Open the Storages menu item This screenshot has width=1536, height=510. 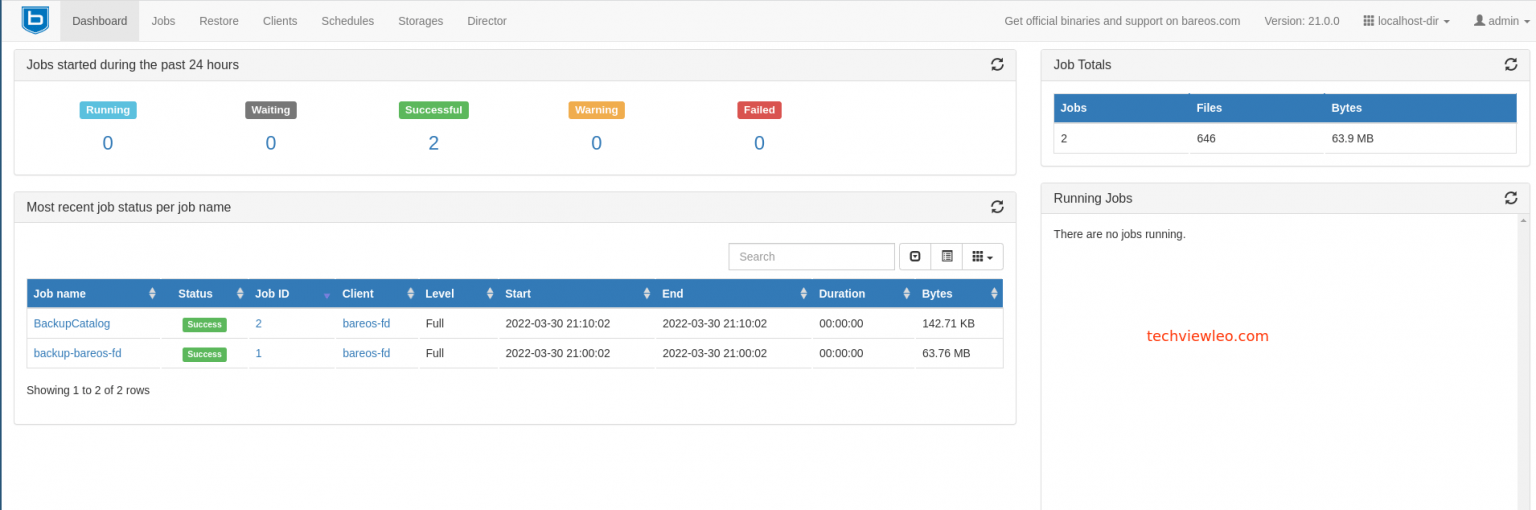coord(420,21)
